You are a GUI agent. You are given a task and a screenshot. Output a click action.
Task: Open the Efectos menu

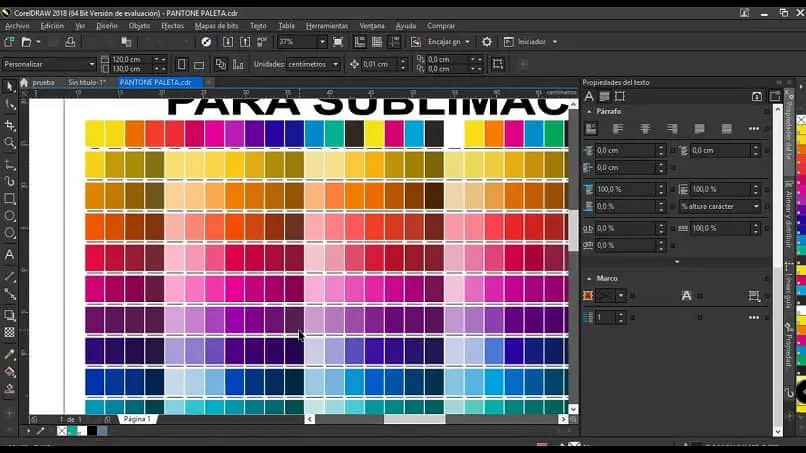click(x=172, y=25)
